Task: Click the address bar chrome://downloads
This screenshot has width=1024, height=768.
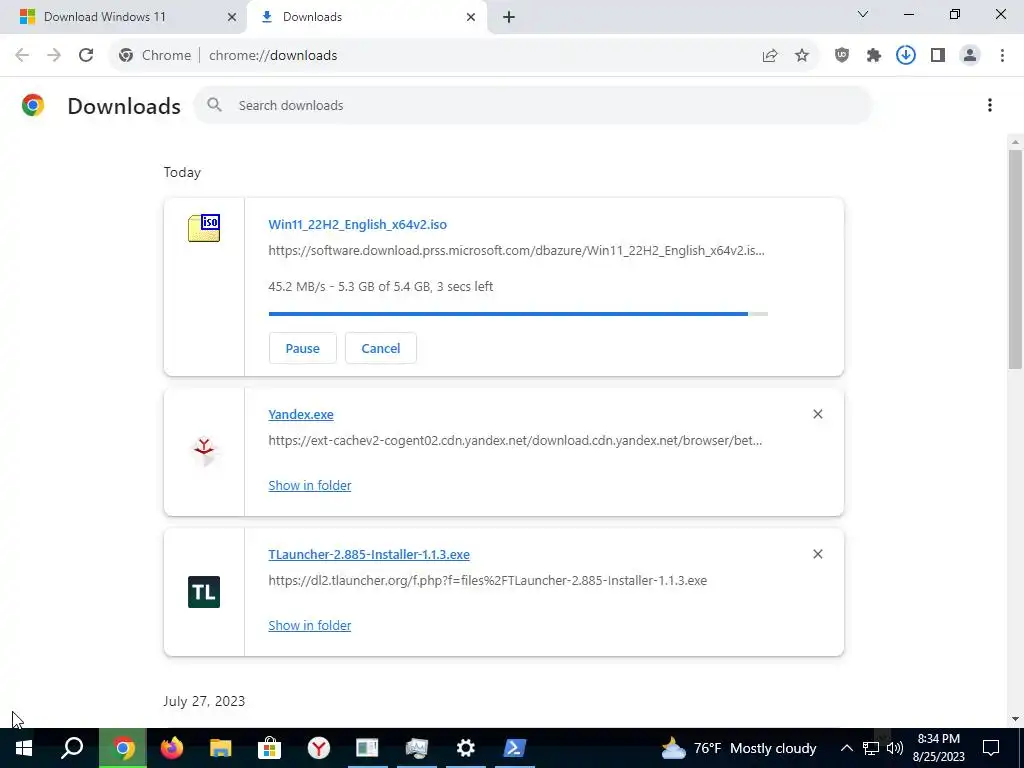Action: (273, 56)
